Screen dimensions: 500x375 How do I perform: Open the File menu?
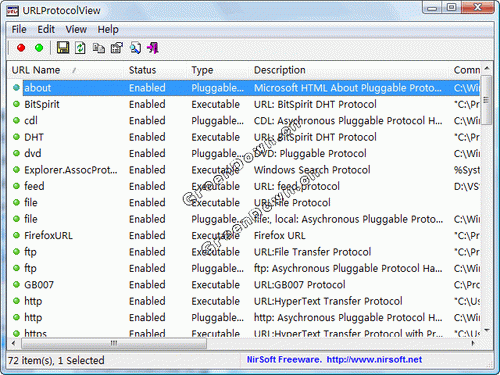(x=19, y=29)
